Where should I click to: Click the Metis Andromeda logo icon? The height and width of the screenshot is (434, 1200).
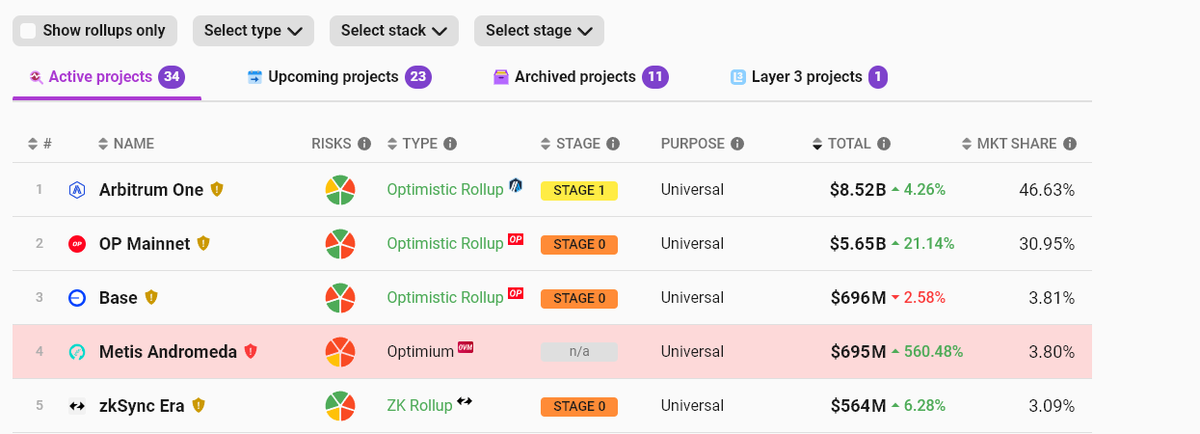pos(77,352)
